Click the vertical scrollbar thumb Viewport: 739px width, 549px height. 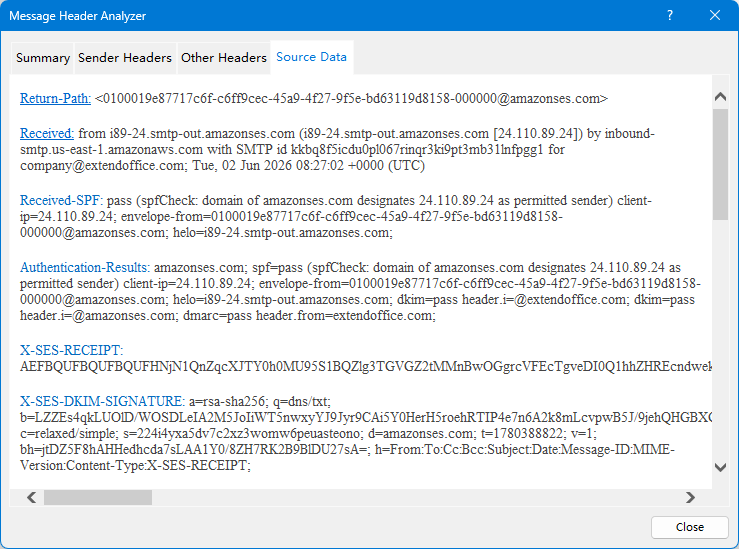(720, 164)
